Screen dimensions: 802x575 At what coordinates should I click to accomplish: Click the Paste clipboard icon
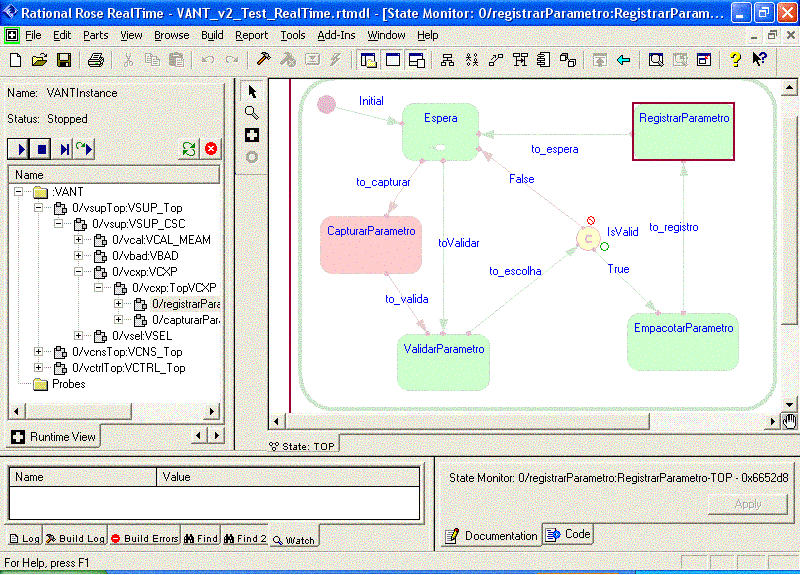pos(176,60)
